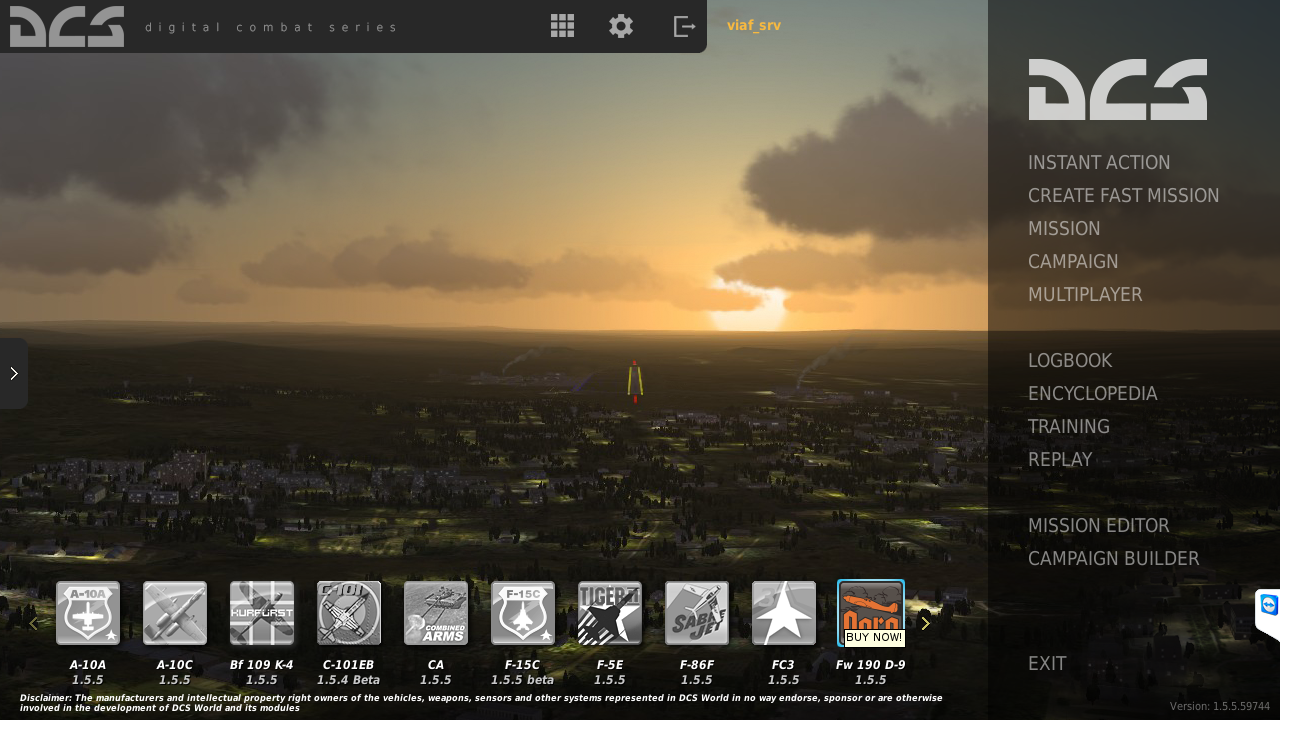Open the Replay menu item
This screenshot has height=735, width=1299.
pos(1060,460)
